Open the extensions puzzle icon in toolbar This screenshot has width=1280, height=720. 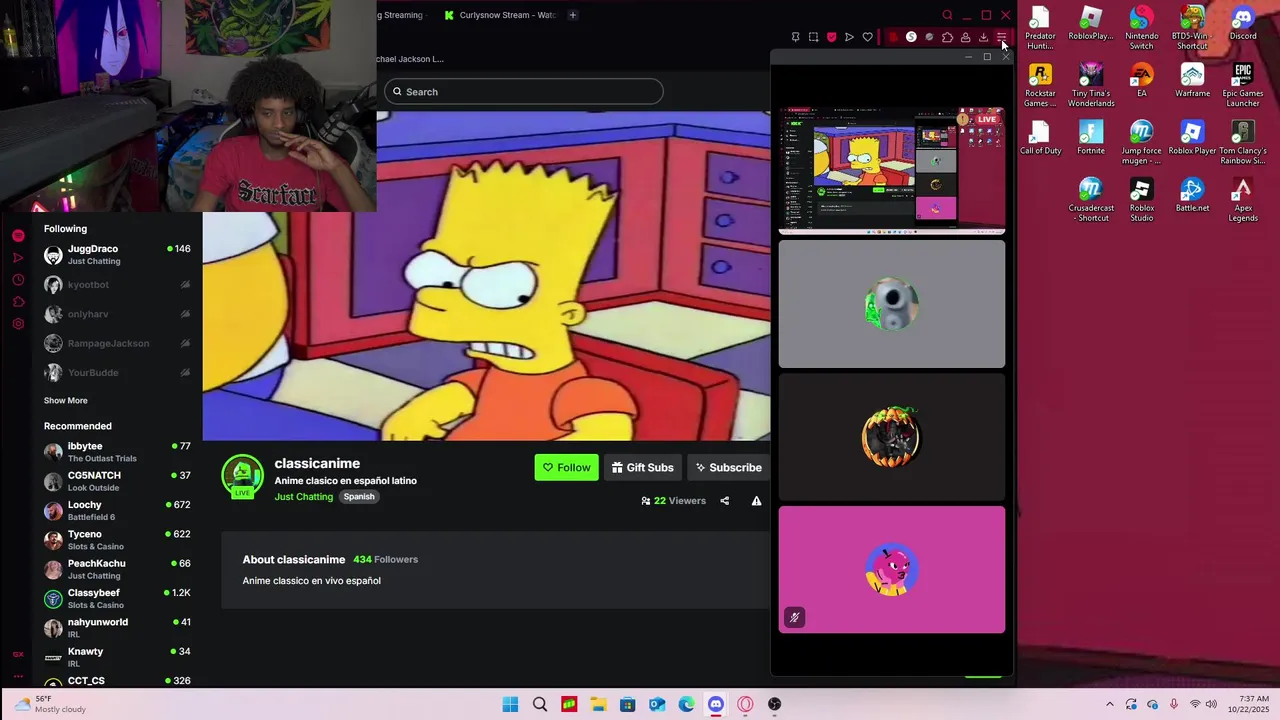[947, 37]
